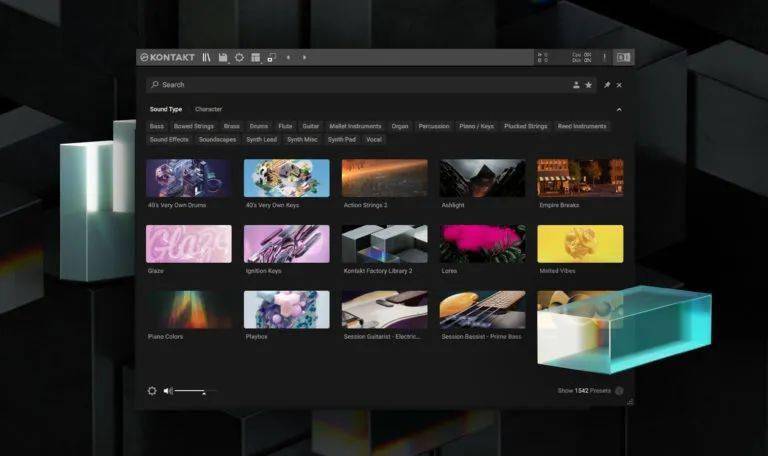Viewport: 768px width, 456px height.
Task: Select the Organ tag
Action: tap(400, 126)
